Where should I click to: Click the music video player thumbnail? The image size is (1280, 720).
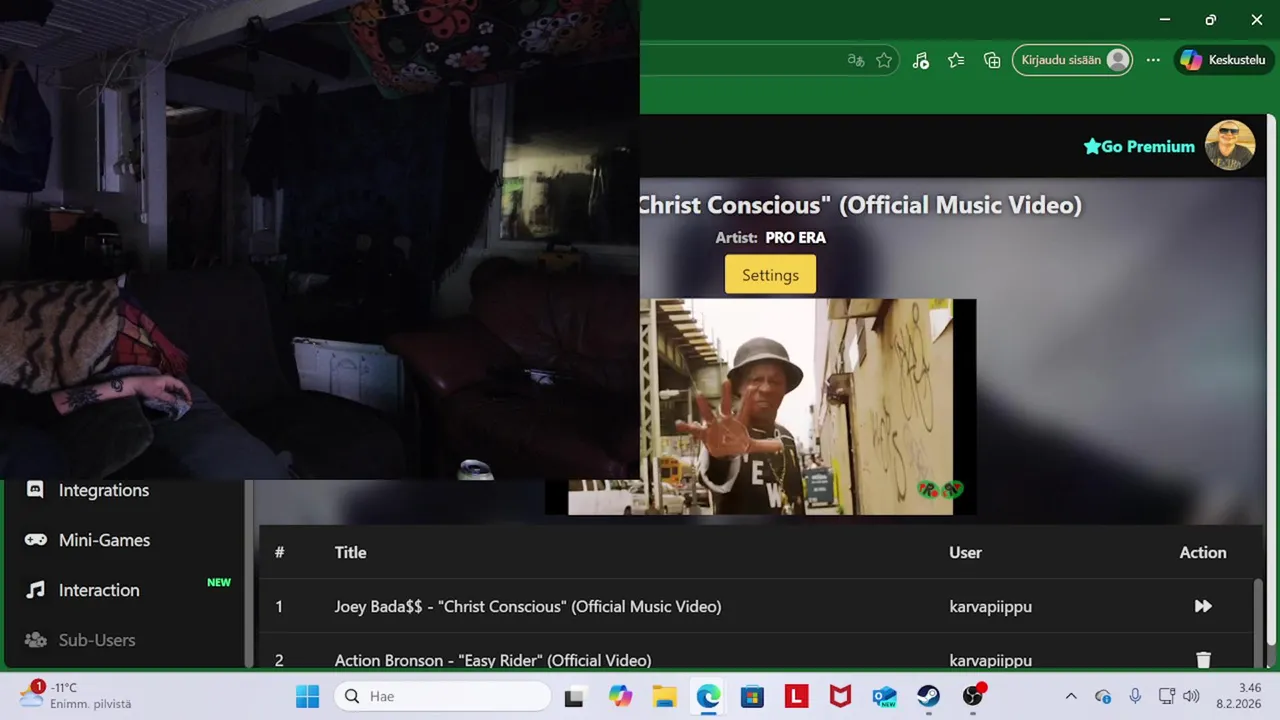point(760,407)
